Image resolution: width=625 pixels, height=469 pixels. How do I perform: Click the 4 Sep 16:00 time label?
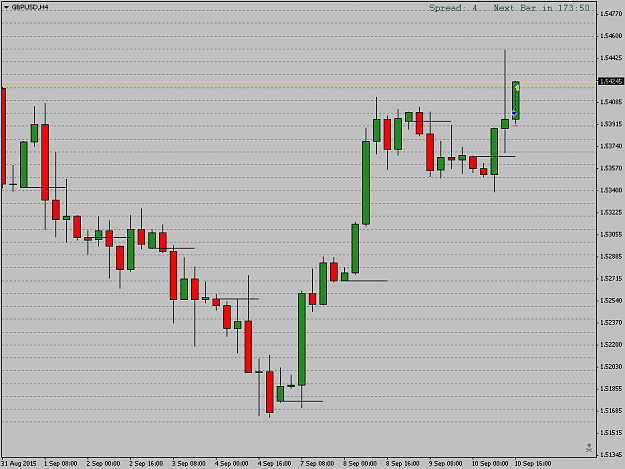(274, 463)
